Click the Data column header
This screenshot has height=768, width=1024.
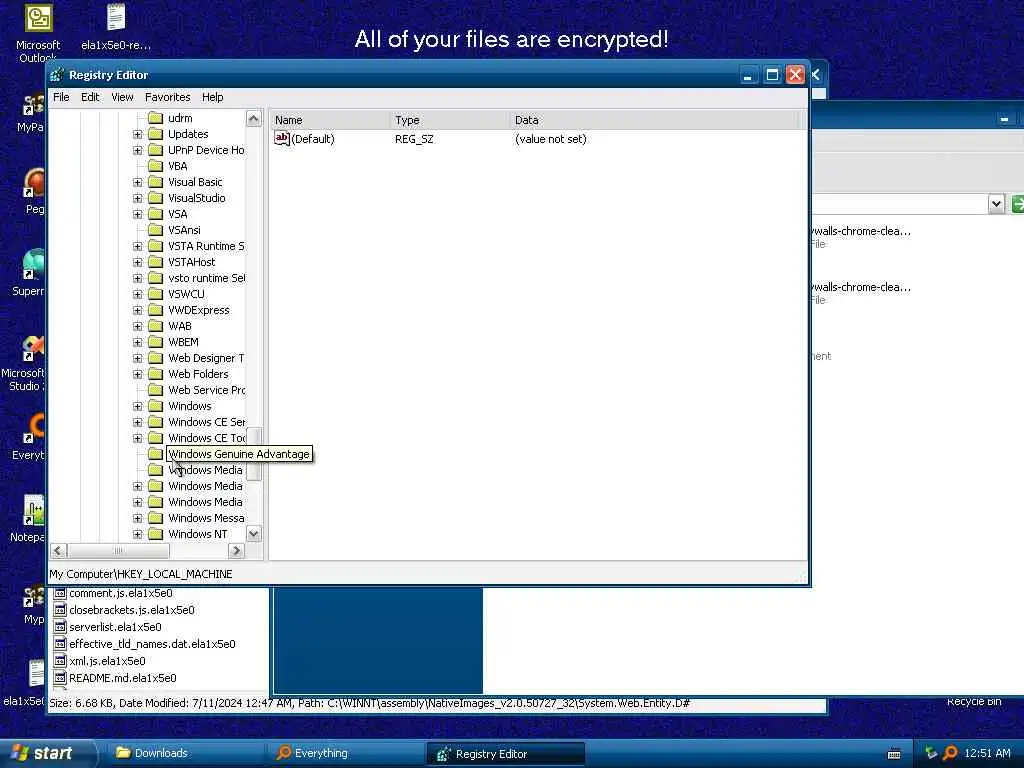click(653, 120)
